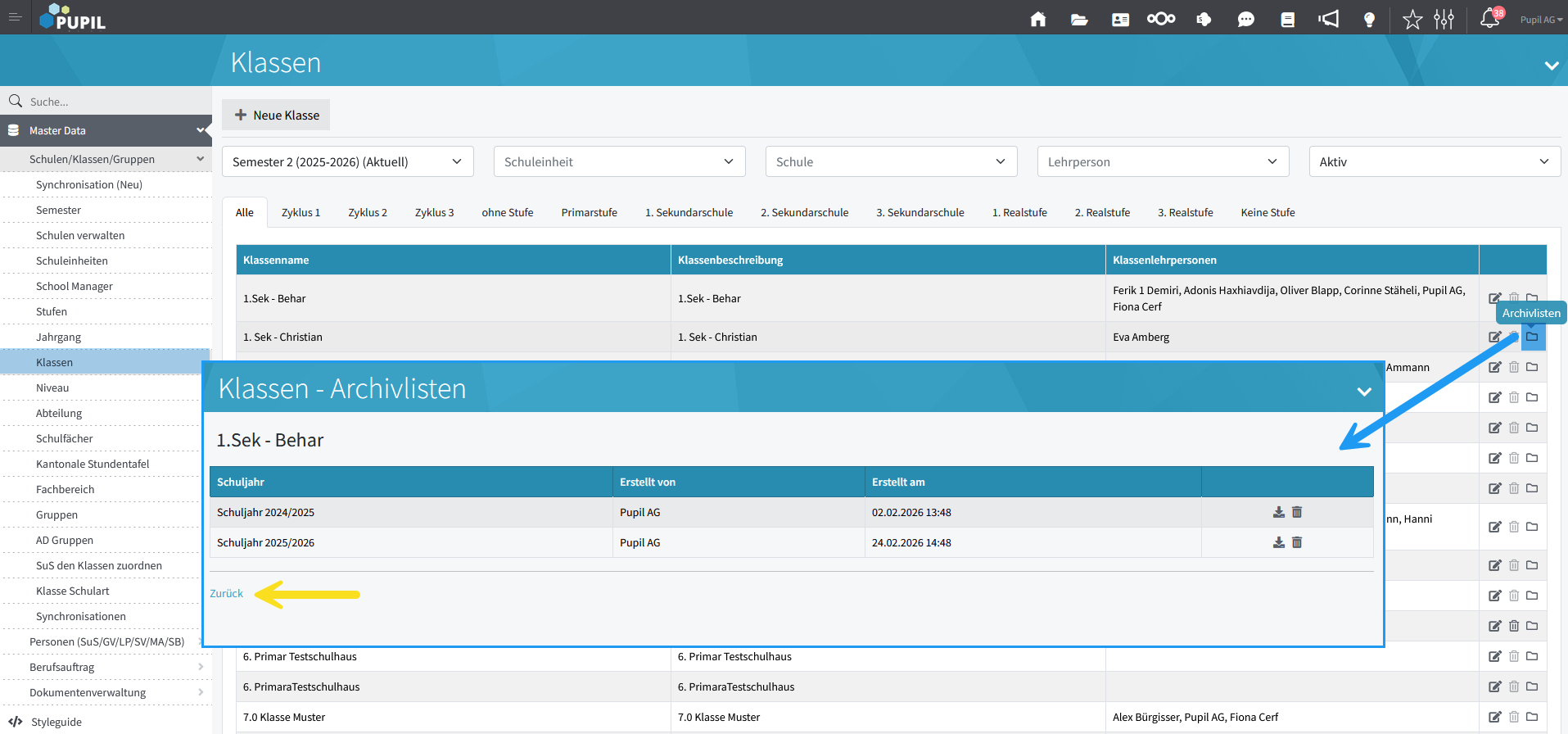Viewport: 1568px width, 734px height.
Task: Switch to the Zyklus 2 tab
Action: [368, 212]
